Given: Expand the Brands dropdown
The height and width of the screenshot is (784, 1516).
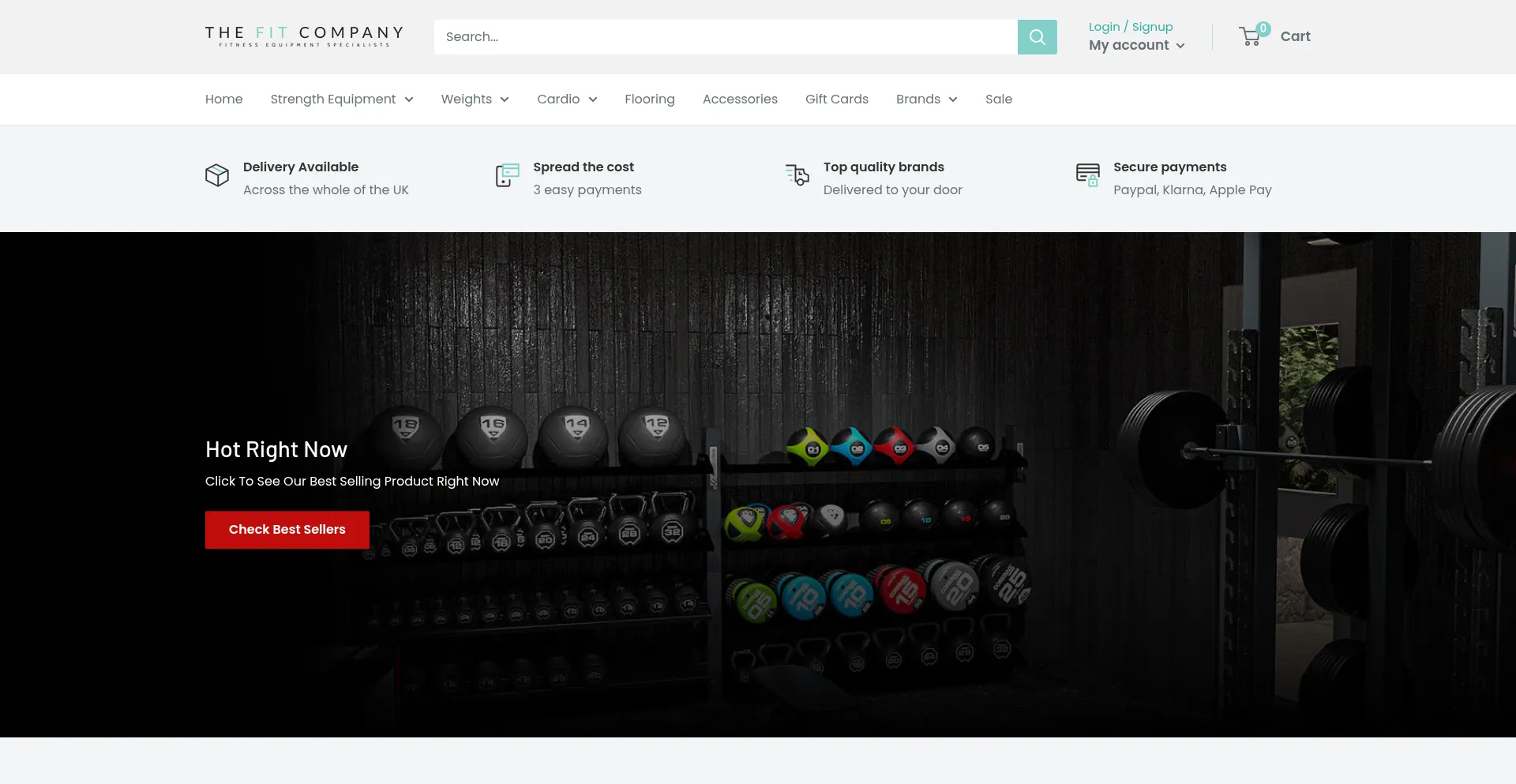Looking at the screenshot, I should coord(927,99).
